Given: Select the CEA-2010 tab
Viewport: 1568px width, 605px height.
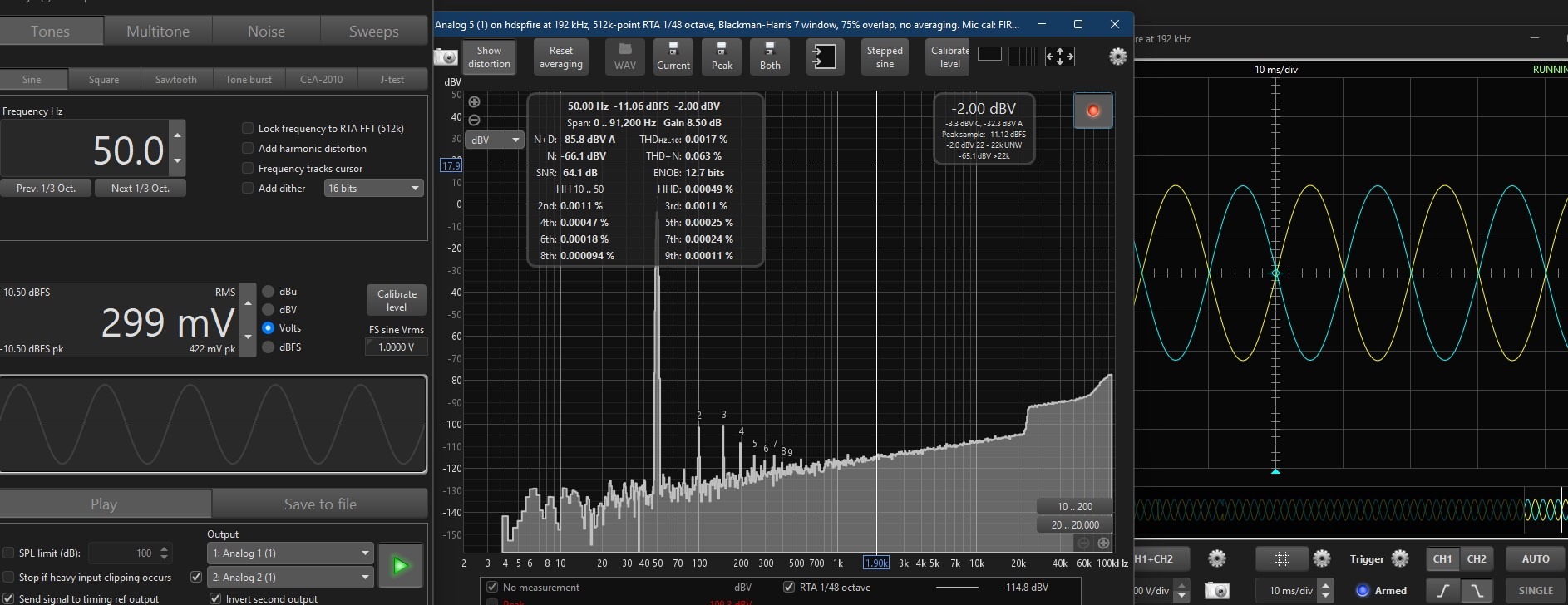Looking at the screenshot, I should [321, 80].
